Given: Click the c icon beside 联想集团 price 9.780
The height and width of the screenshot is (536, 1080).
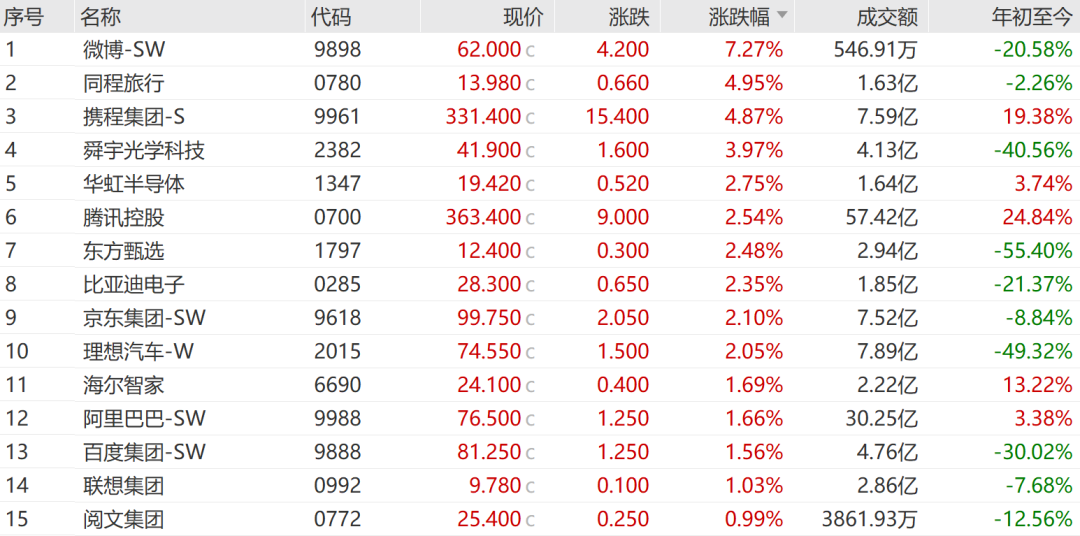Looking at the screenshot, I should coord(530,486).
